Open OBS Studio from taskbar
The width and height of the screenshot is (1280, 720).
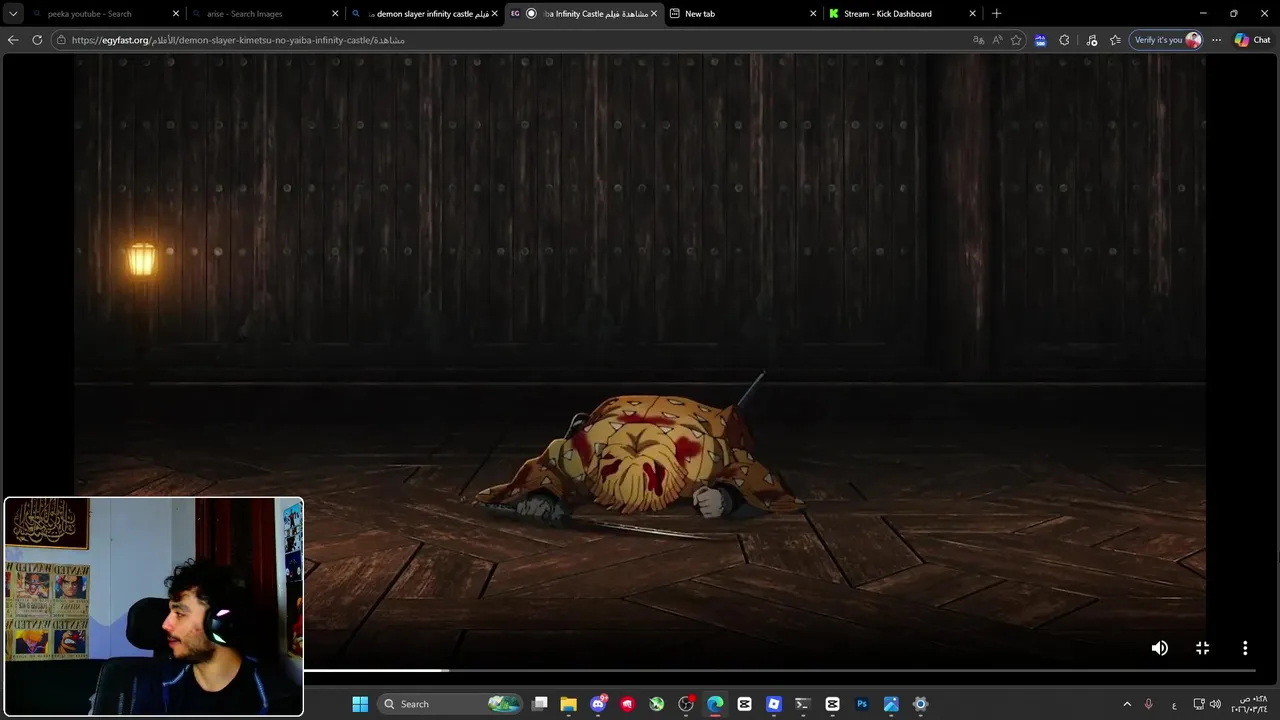pos(686,704)
